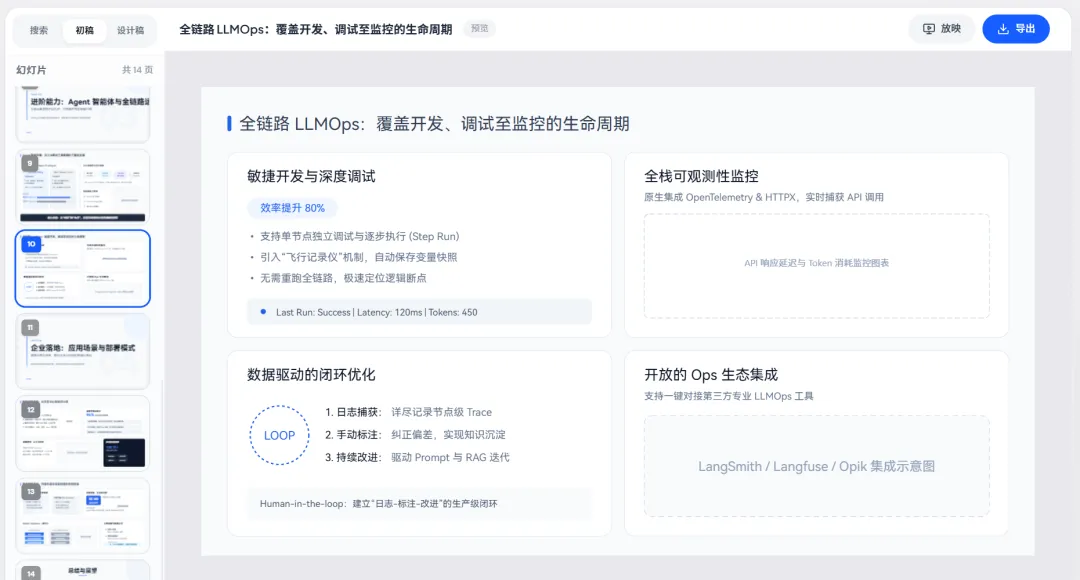Open slide 14 总结与展望 thumbnail

coord(83,570)
